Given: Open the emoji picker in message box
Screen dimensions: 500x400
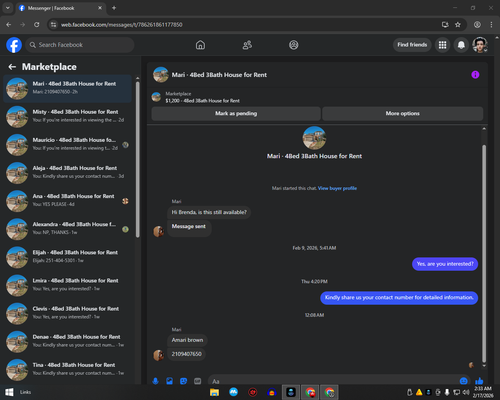Looking at the screenshot, I should 463,381.
